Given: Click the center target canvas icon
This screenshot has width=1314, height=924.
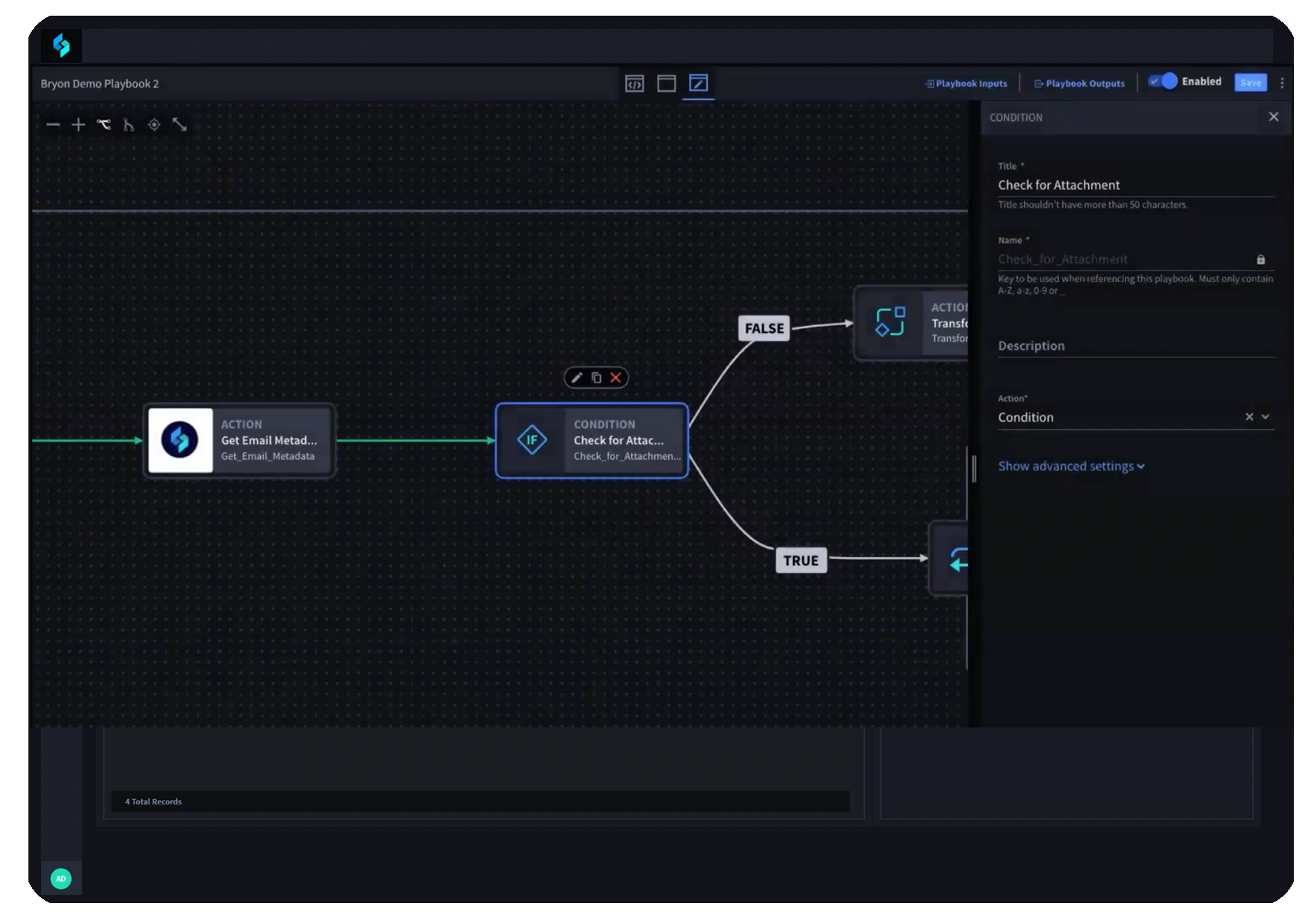Looking at the screenshot, I should pos(154,125).
